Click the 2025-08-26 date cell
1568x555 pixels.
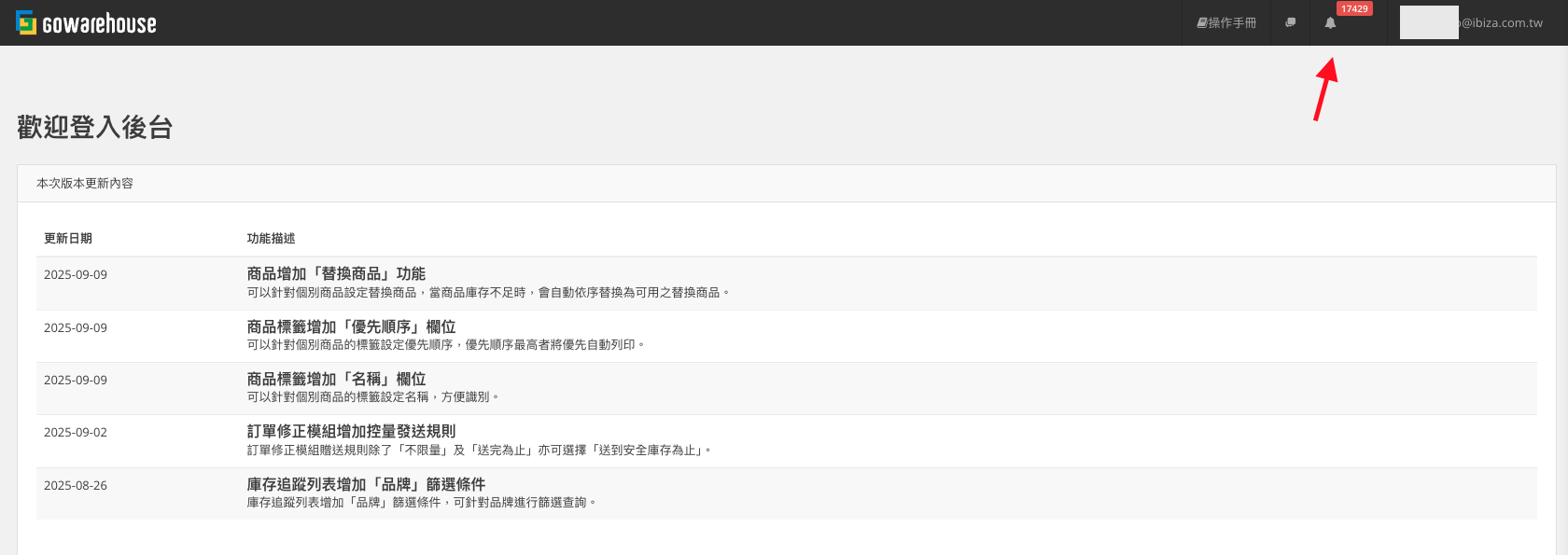[x=76, y=486]
